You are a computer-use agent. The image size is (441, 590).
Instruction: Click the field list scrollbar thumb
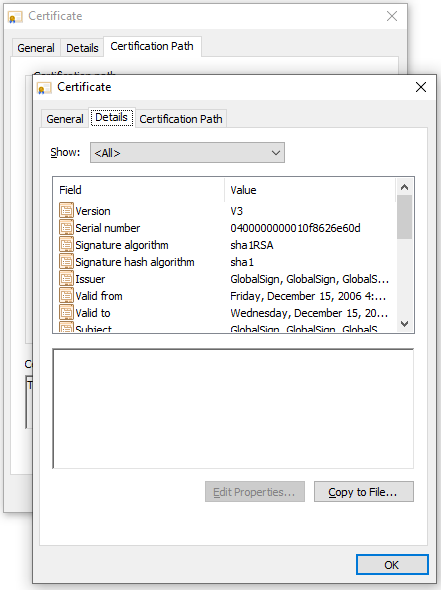[x=405, y=217]
